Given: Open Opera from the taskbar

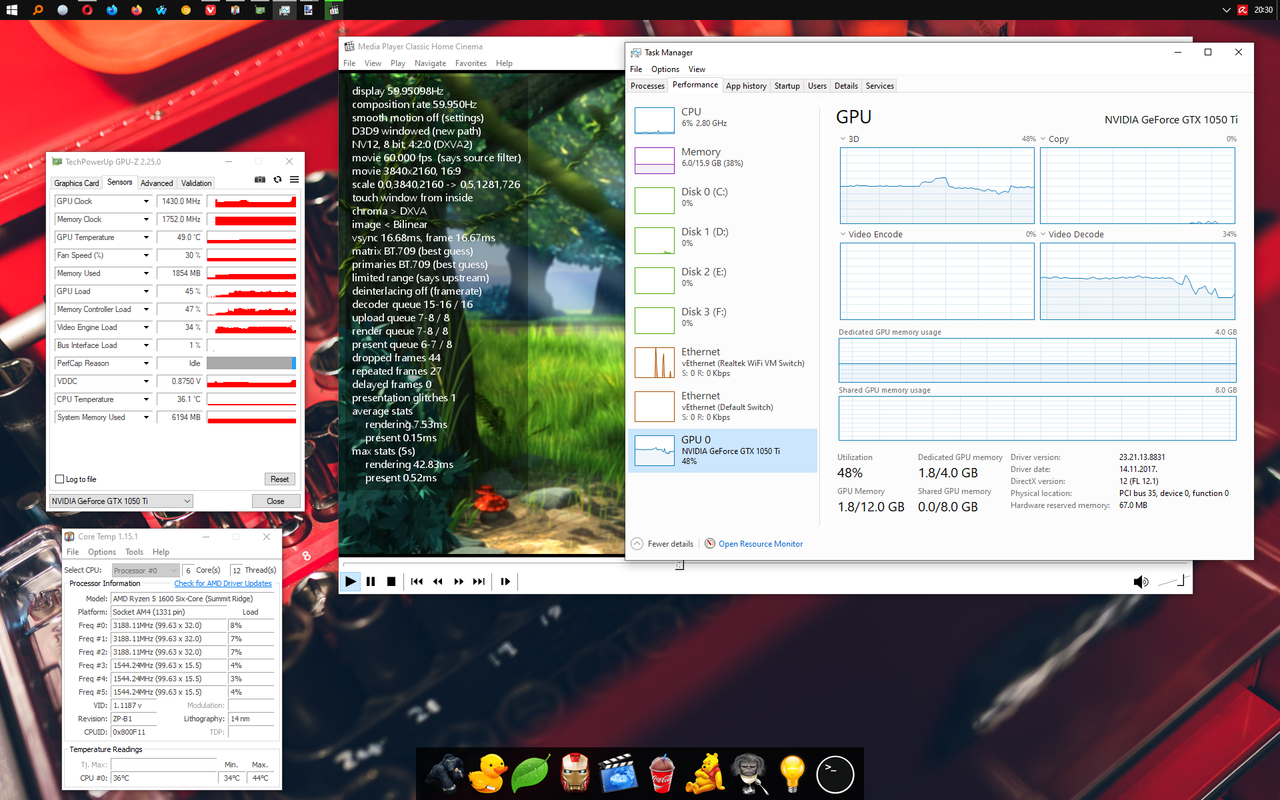Looking at the screenshot, I should pyautogui.click(x=87, y=10).
